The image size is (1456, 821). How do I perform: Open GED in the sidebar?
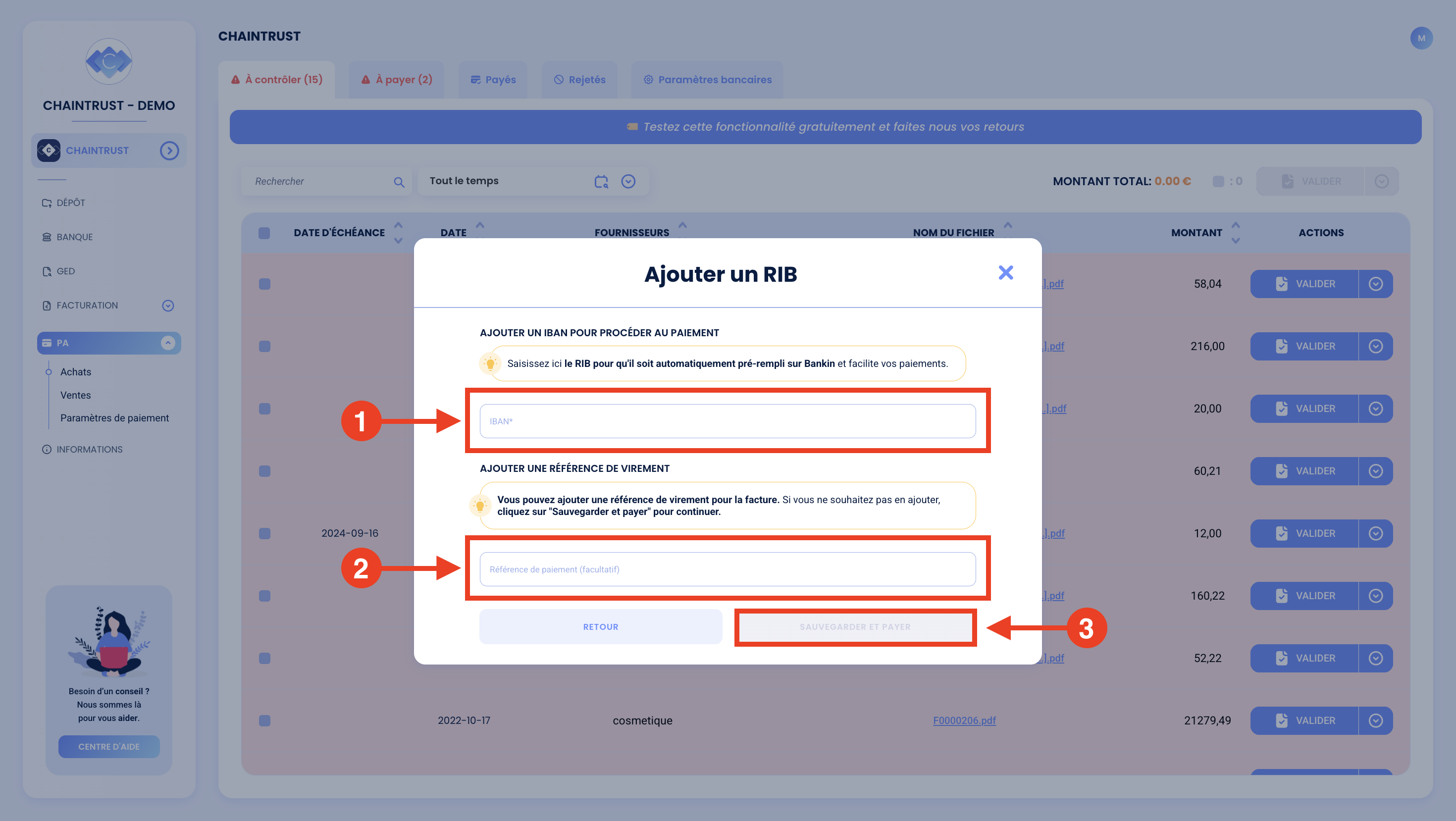[x=65, y=271]
